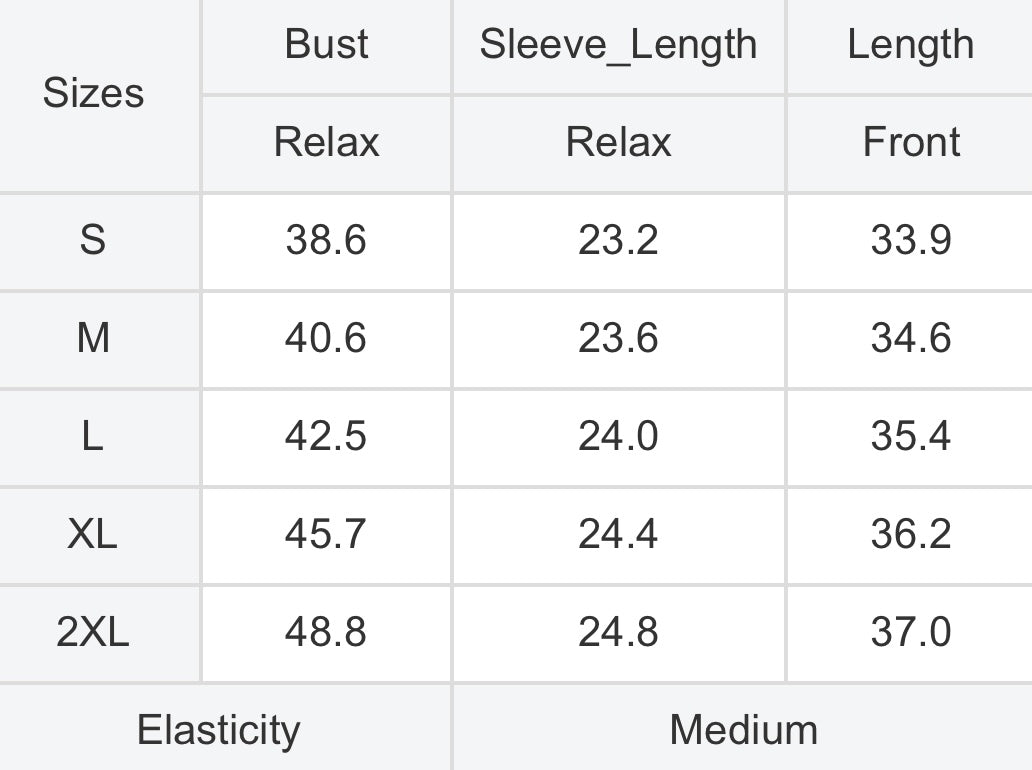Select front length value 36.2
Viewport: 1032px width, 770px height.
pyautogui.click(x=911, y=533)
